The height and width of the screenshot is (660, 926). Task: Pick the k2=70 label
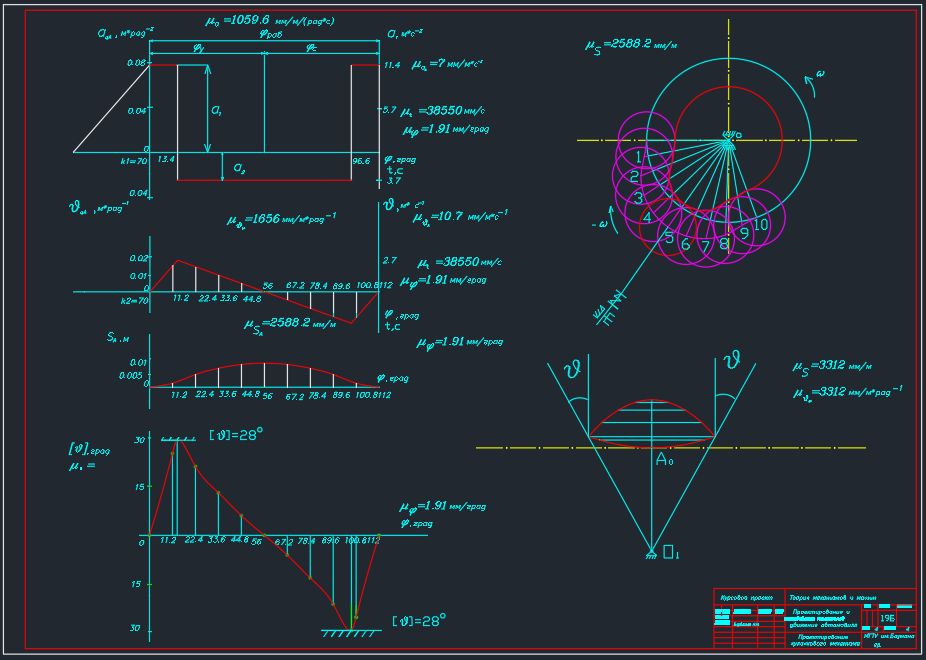pyautogui.click(x=134, y=301)
